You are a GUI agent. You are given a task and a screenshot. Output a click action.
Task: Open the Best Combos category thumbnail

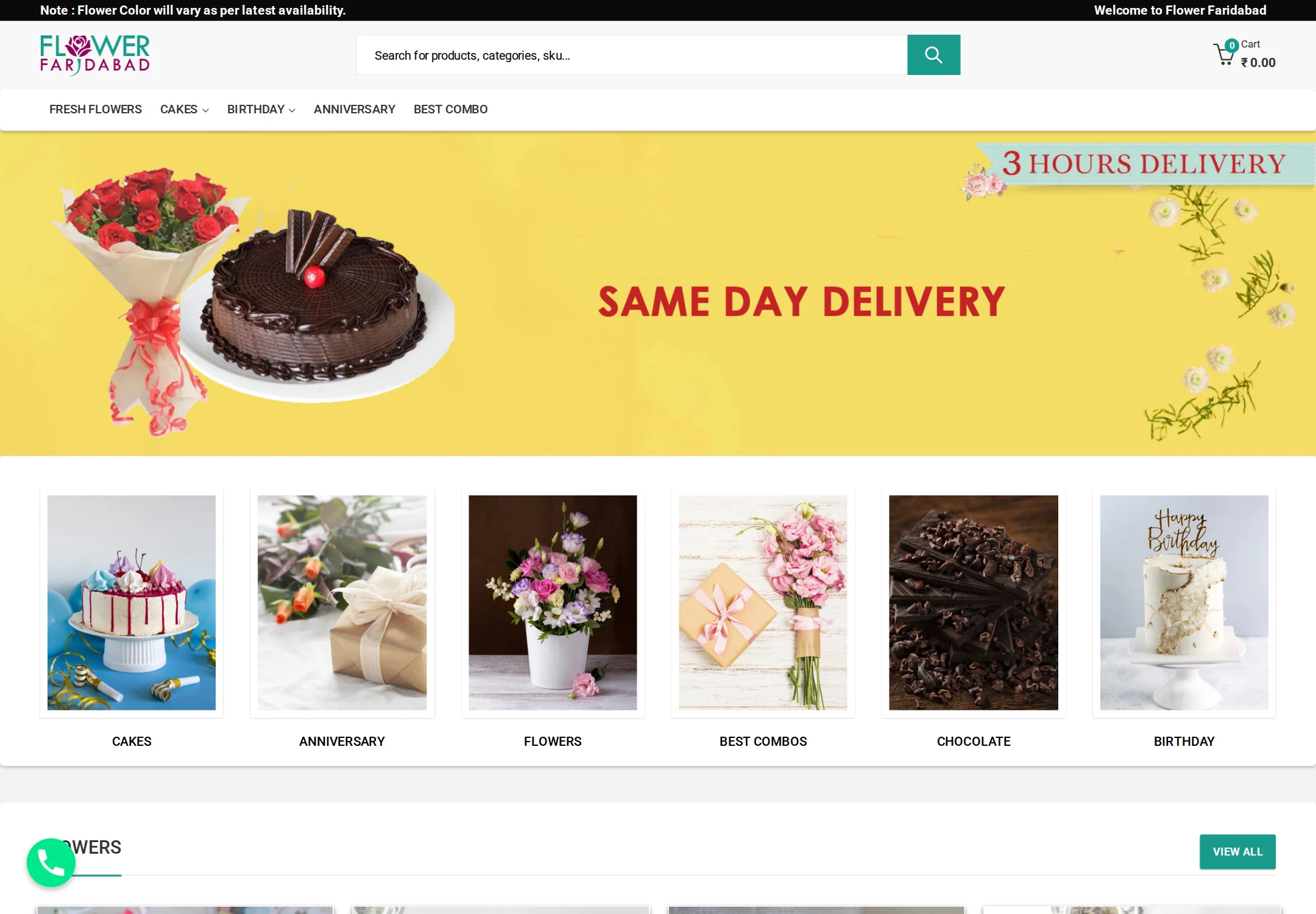click(763, 602)
